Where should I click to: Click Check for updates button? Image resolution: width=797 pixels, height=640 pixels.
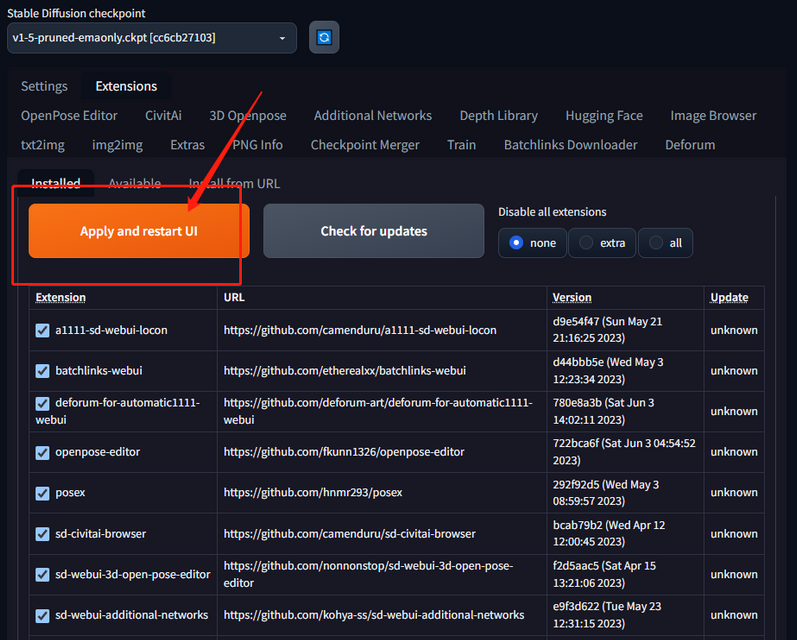tap(373, 231)
